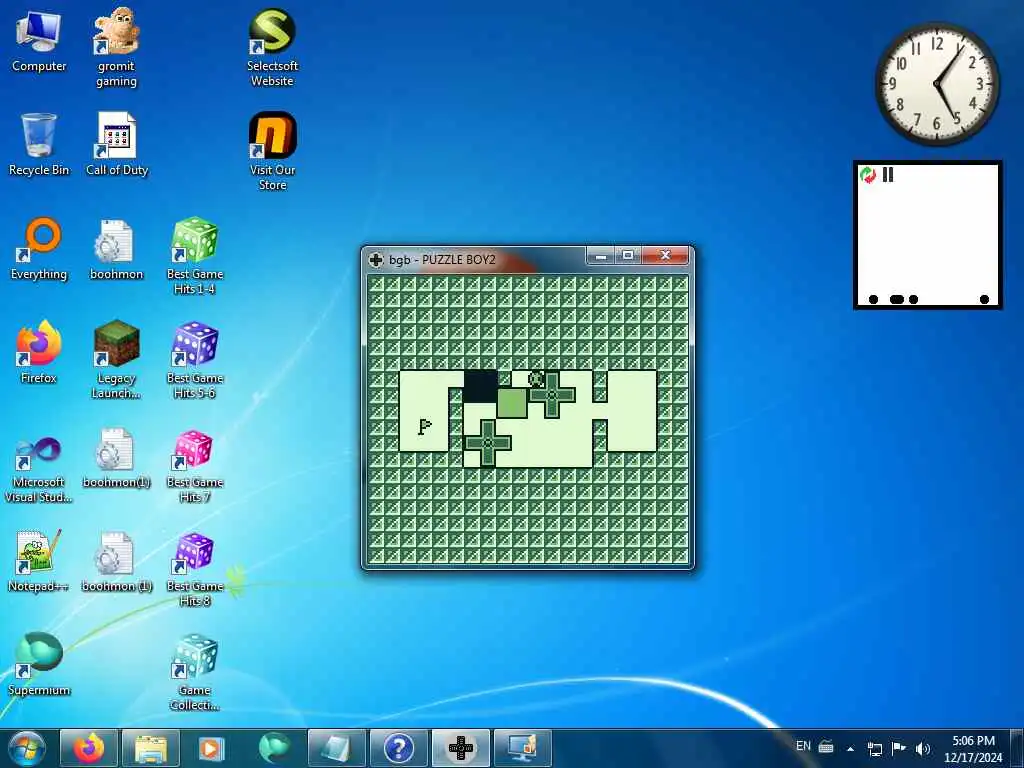Open the Supermium taskbar icon
1024x768 pixels.
coord(274,748)
